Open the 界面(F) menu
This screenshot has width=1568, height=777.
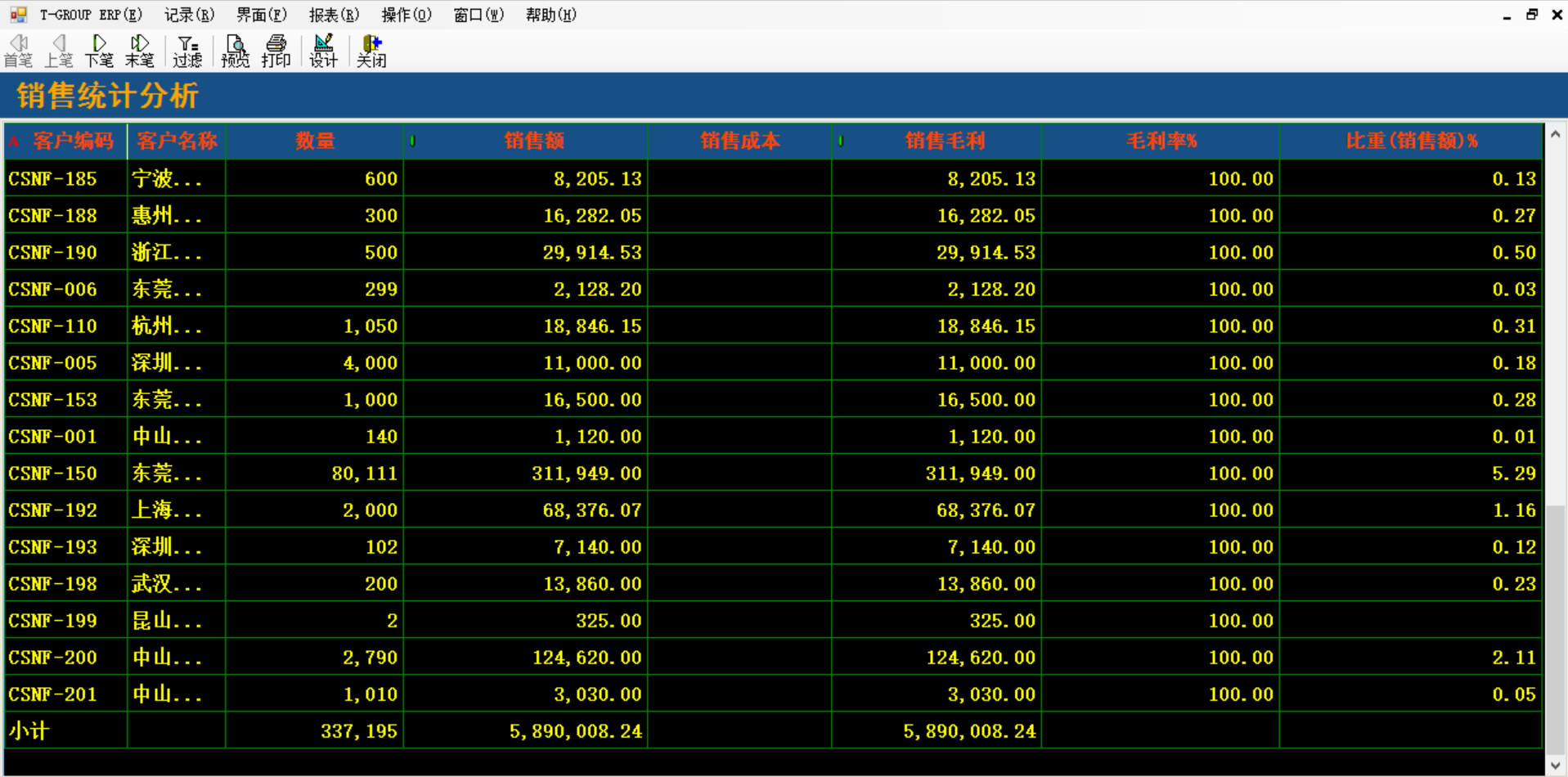point(262,15)
